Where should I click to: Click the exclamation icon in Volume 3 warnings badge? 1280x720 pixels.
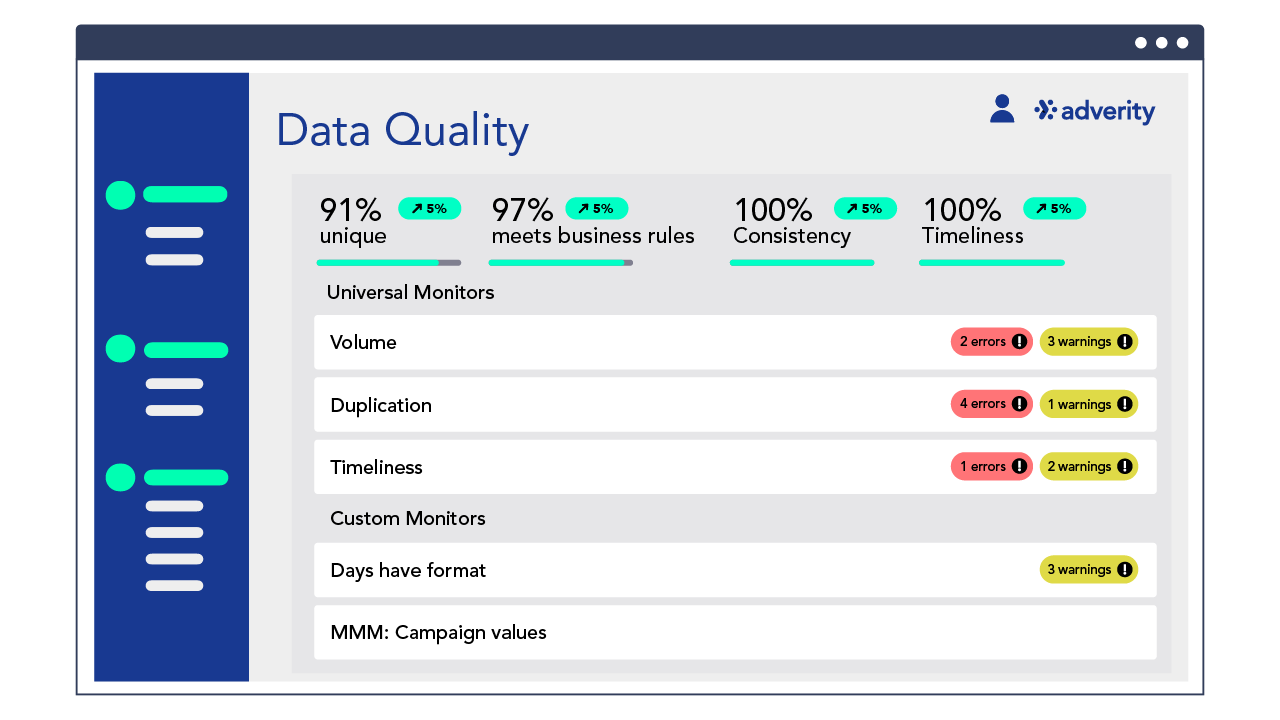coord(1125,342)
